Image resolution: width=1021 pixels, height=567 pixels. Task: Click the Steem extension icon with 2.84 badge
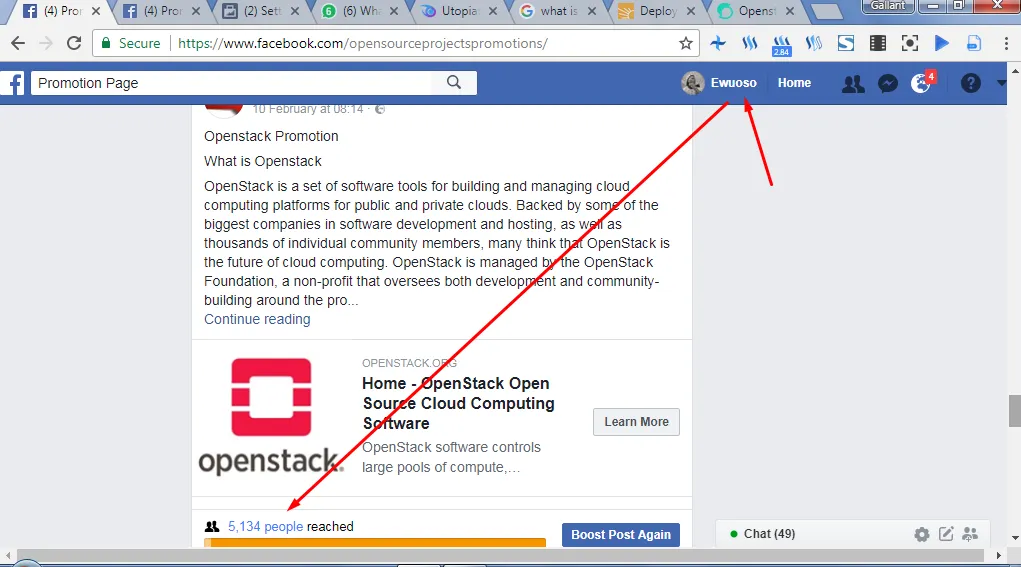(781, 45)
